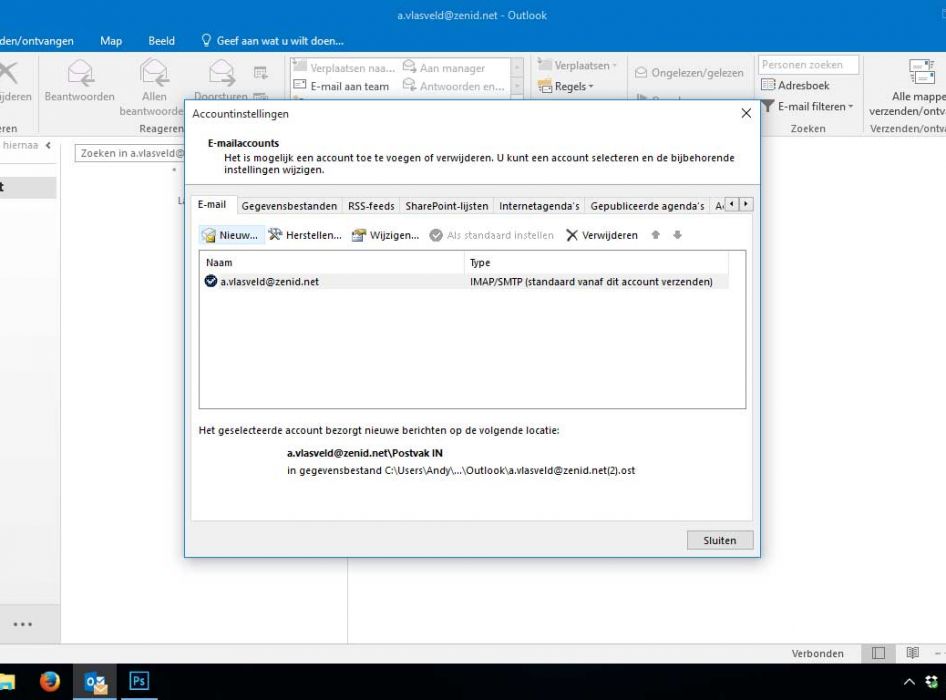Show hidden system tray icons

tap(909, 682)
